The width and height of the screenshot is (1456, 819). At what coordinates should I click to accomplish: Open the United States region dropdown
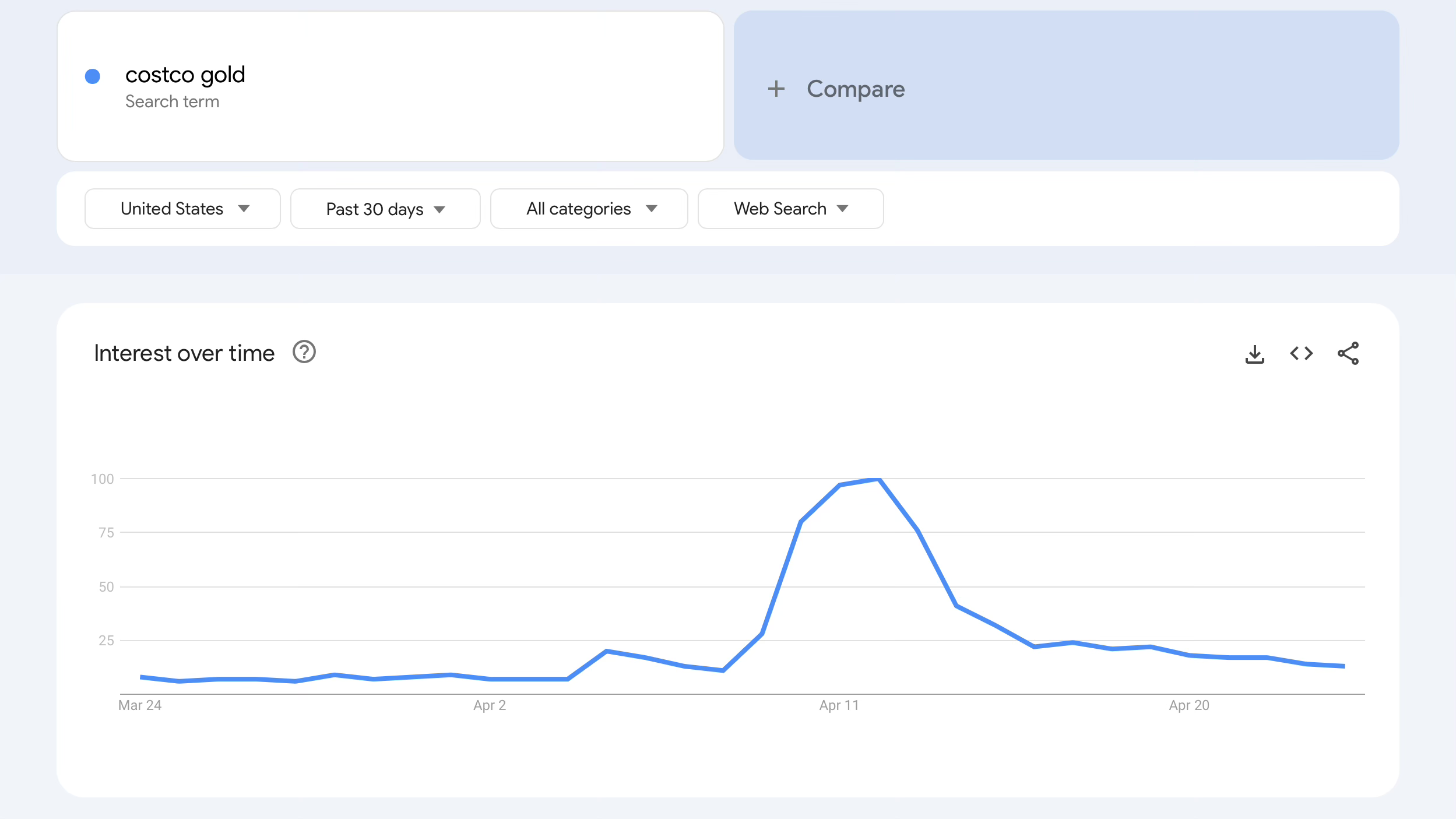[182, 209]
